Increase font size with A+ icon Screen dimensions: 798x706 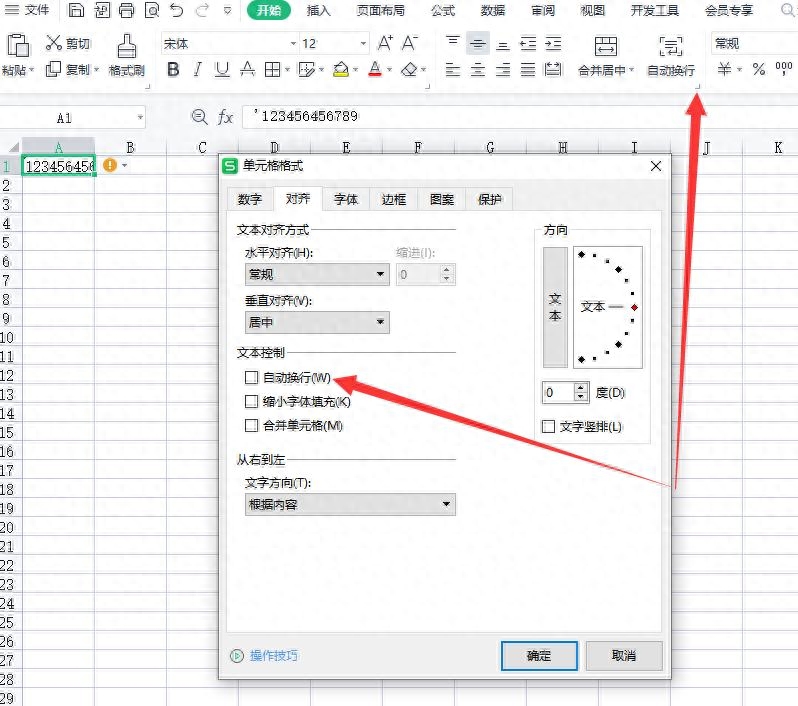click(x=385, y=43)
